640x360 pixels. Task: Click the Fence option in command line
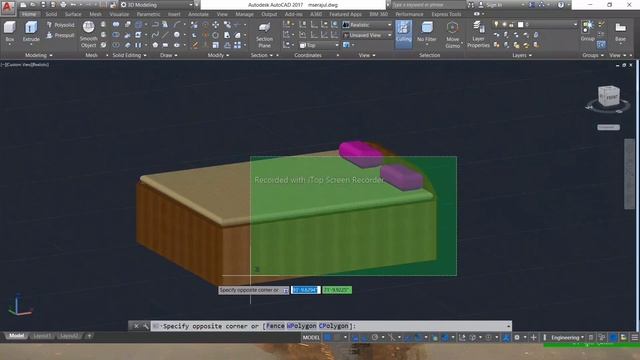[x=275, y=326]
